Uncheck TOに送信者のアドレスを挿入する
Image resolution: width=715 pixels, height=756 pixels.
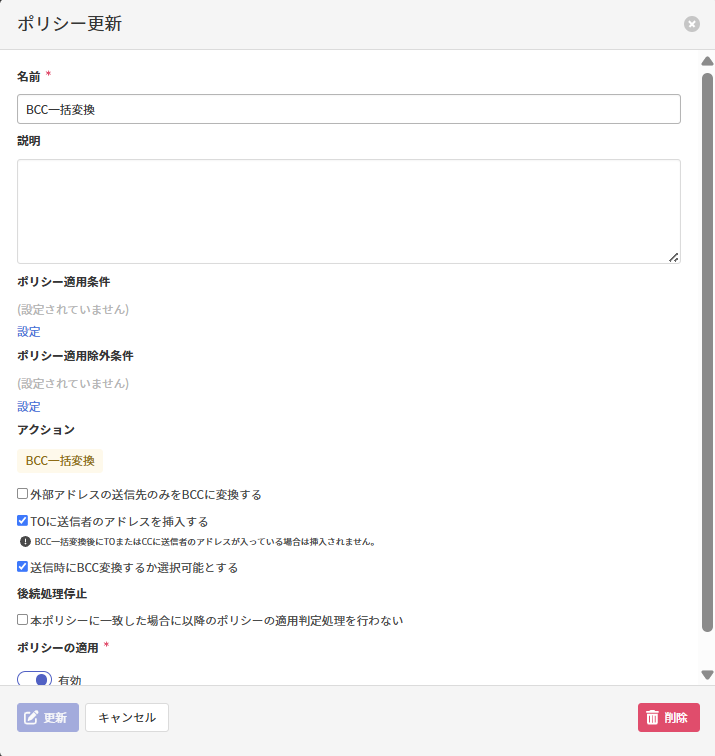pos(23,521)
